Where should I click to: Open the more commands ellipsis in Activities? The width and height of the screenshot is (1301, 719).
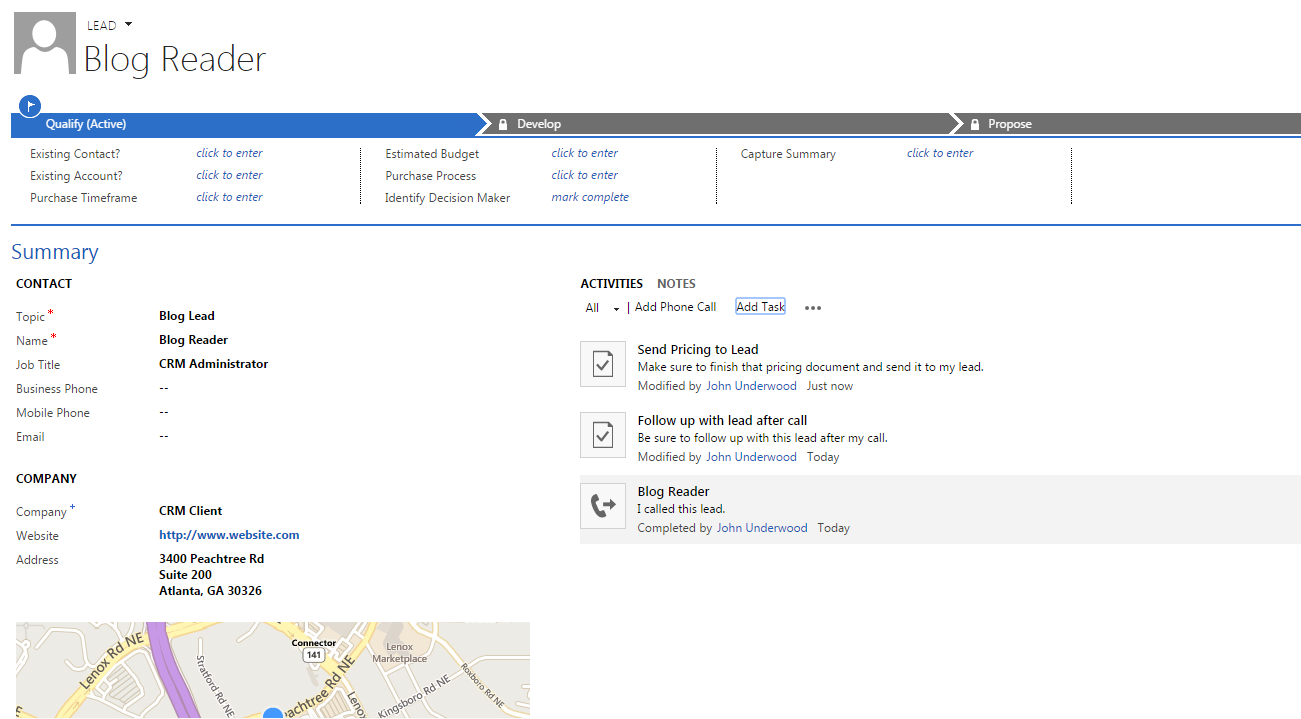812,308
